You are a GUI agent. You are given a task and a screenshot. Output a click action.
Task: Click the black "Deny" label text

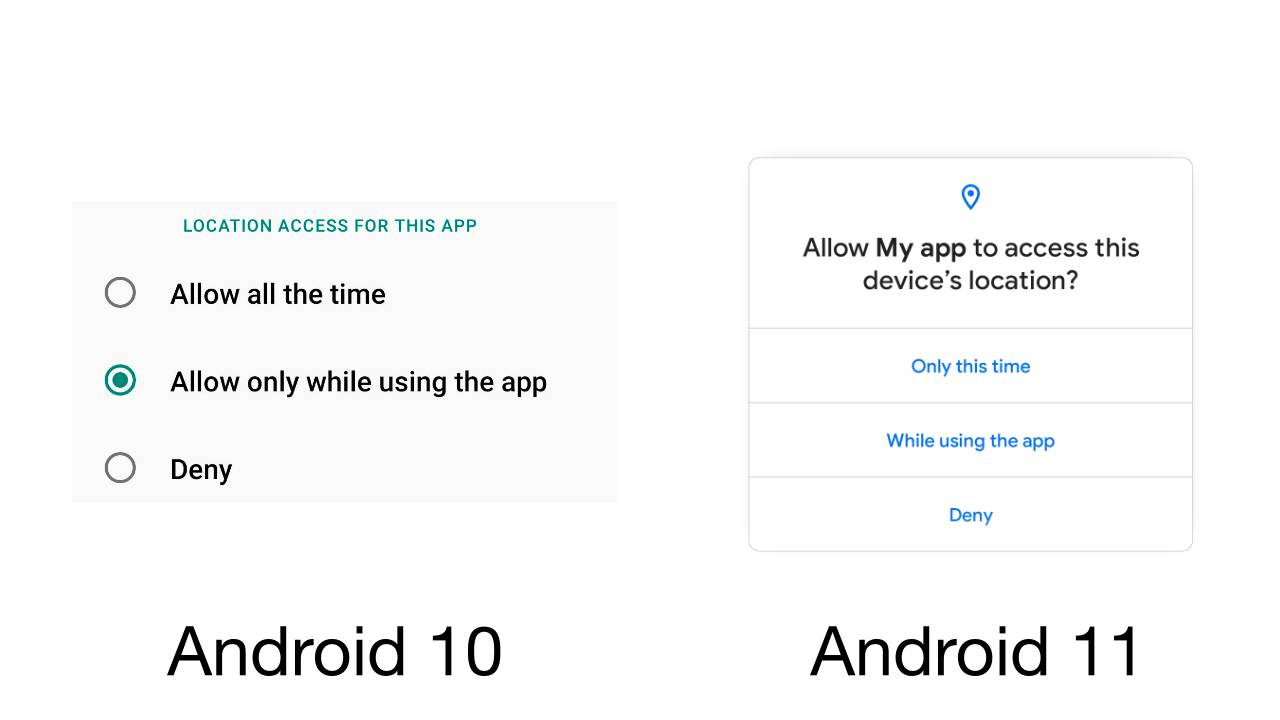point(201,469)
